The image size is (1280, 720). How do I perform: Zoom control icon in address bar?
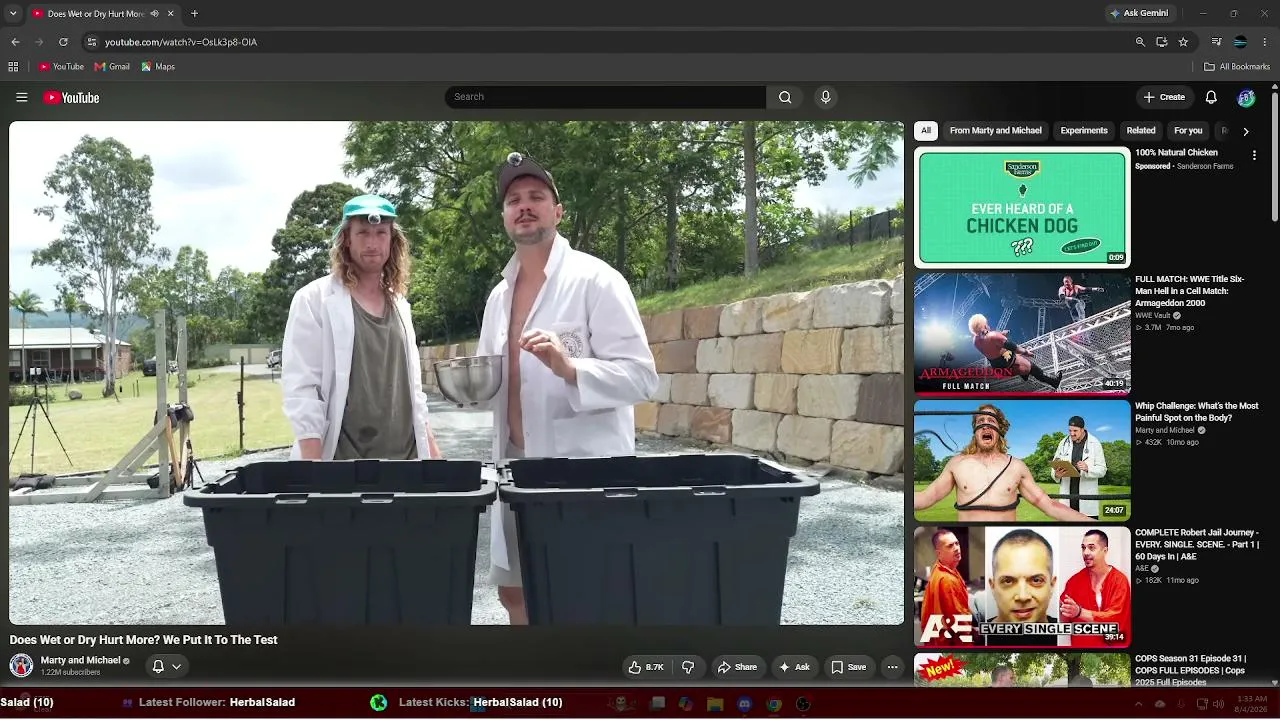(x=1140, y=42)
